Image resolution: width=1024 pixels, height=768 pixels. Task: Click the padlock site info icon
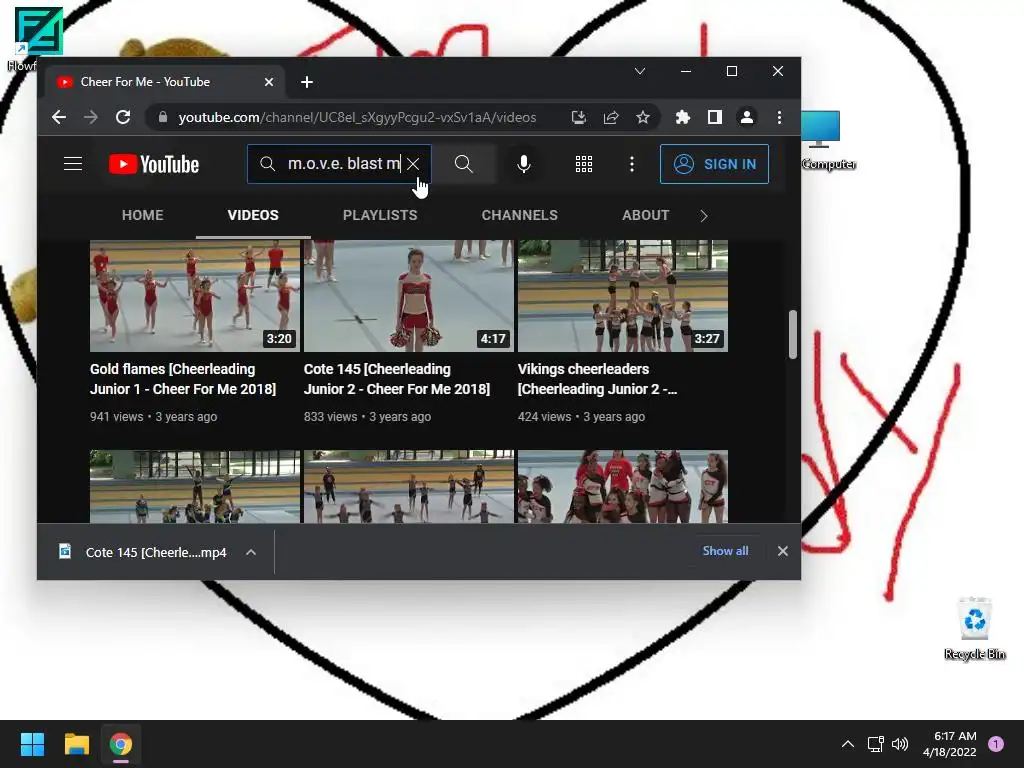[x=163, y=118]
